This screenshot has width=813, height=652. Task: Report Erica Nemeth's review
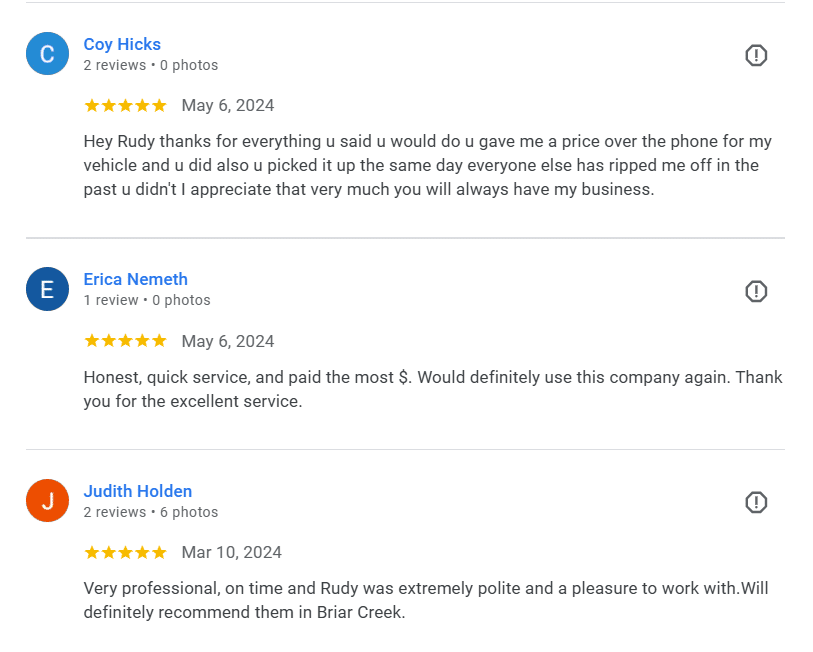coord(756,291)
